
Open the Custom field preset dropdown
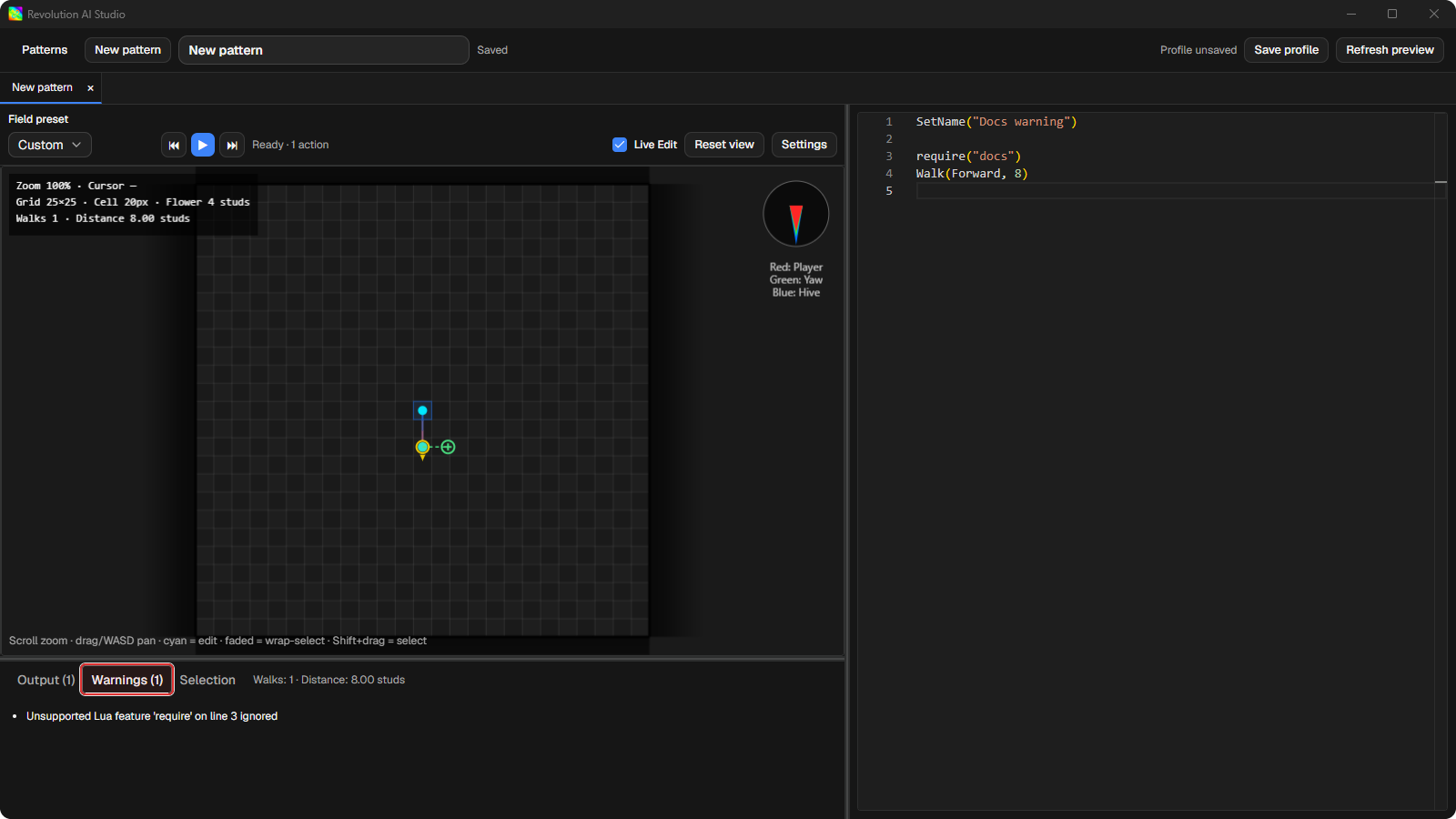coord(50,145)
